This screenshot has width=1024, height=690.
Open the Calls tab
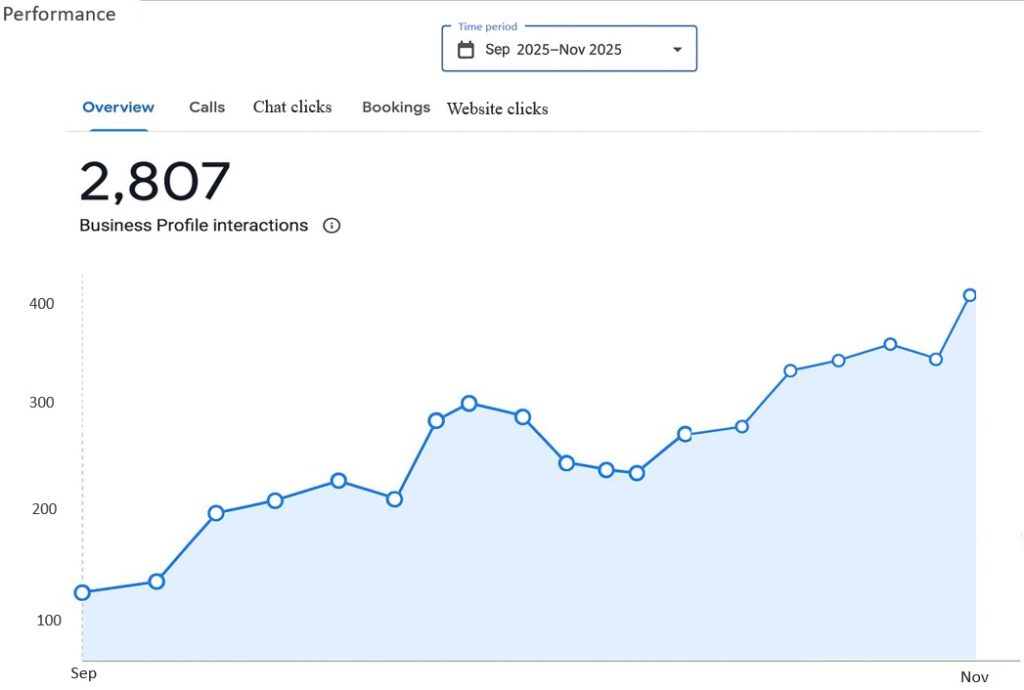click(207, 107)
